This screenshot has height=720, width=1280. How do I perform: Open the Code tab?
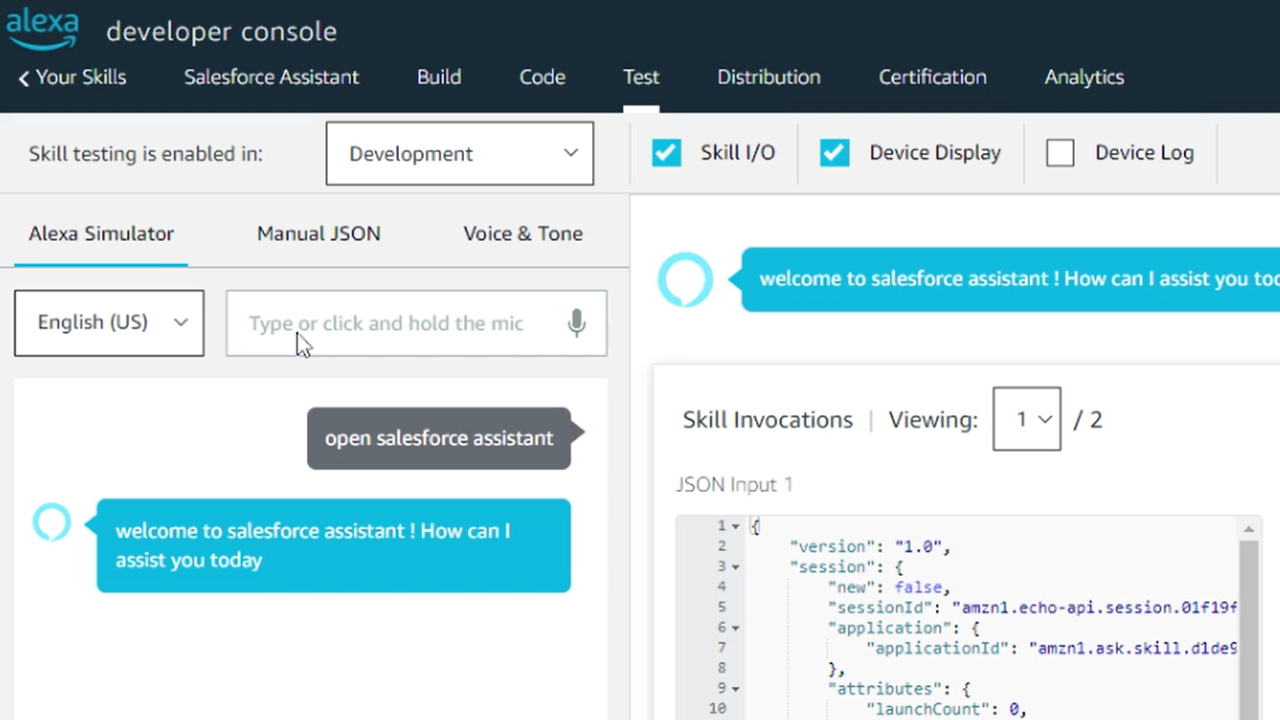pos(542,77)
